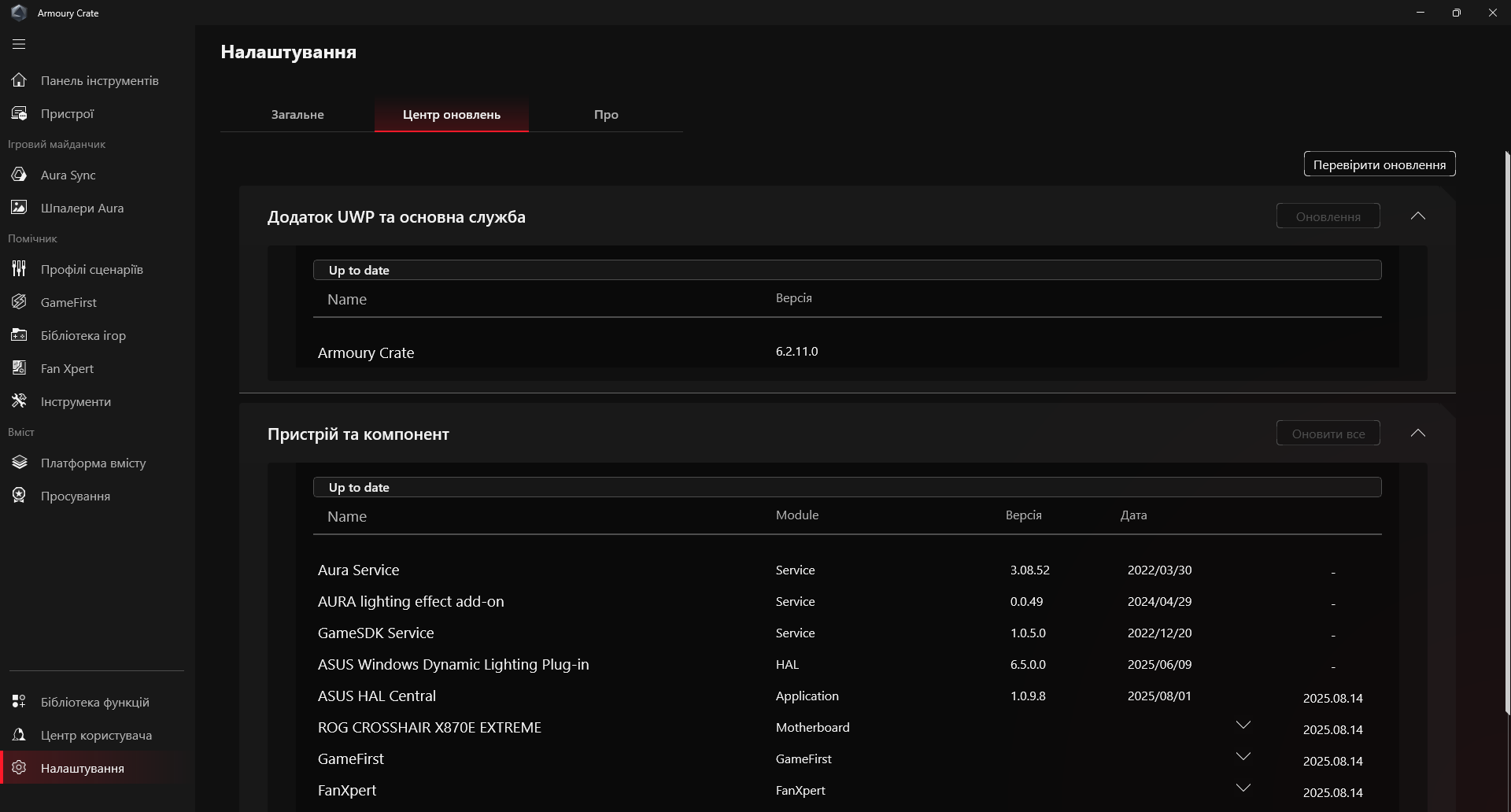Open the Інструменти tools icon

tap(19, 401)
